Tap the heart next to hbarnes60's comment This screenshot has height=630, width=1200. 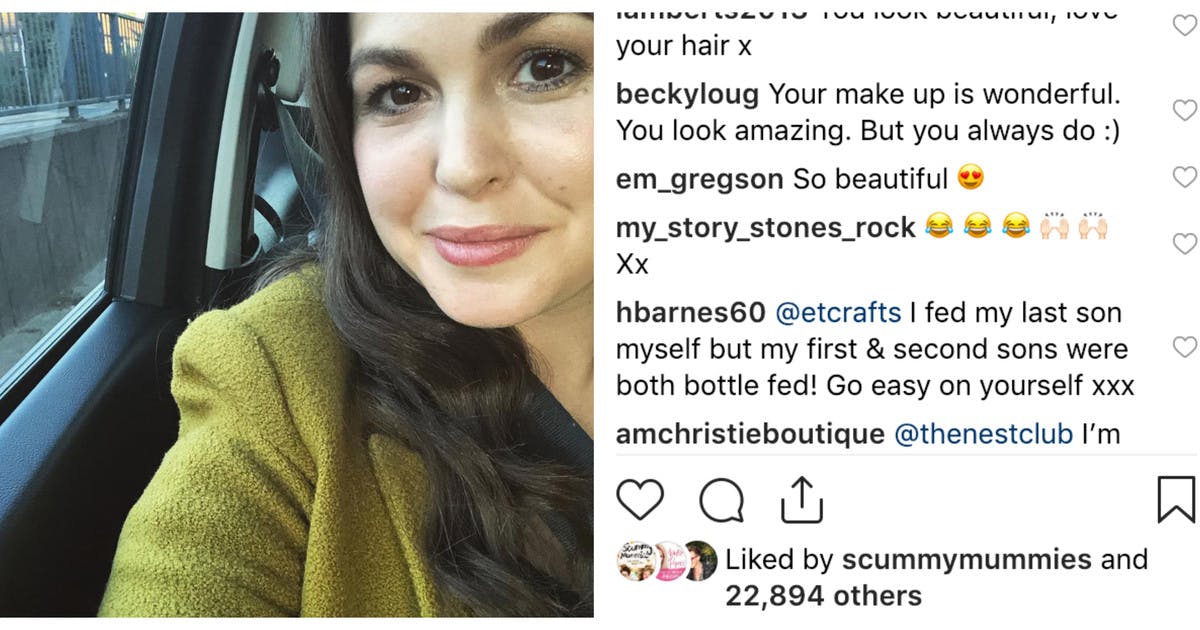pyautogui.click(x=1183, y=344)
